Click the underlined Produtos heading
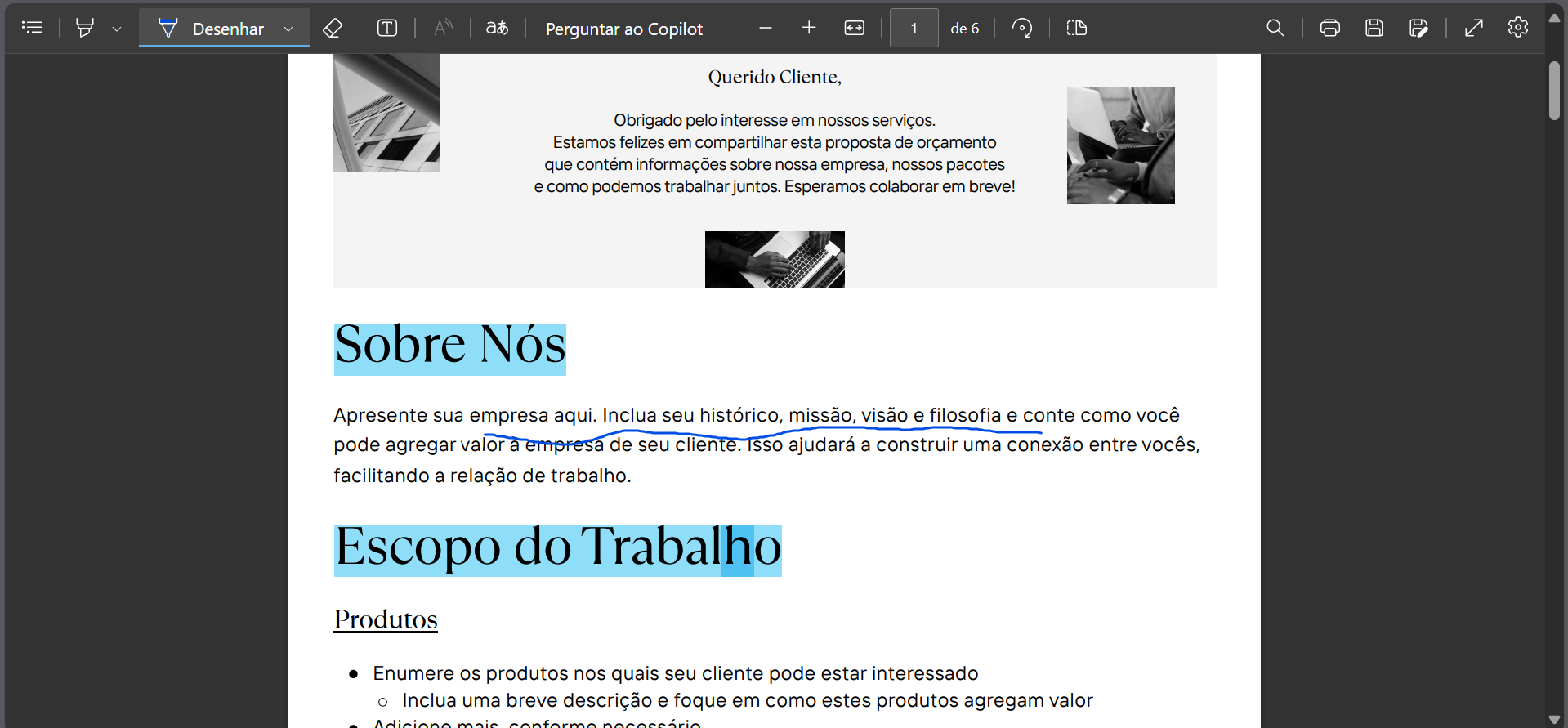 [386, 619]
